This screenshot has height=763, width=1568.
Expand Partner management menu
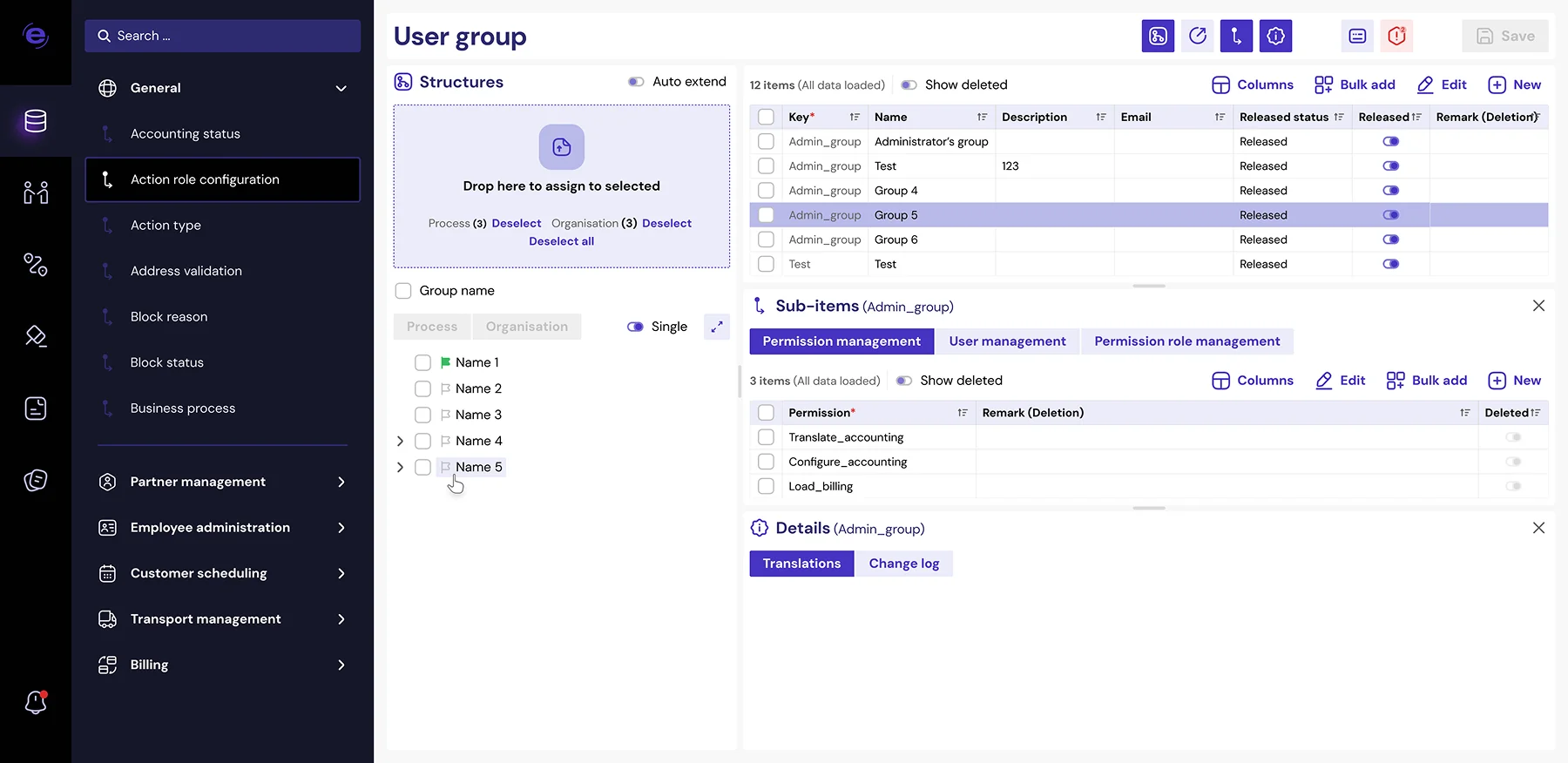[x=341, y=482]
